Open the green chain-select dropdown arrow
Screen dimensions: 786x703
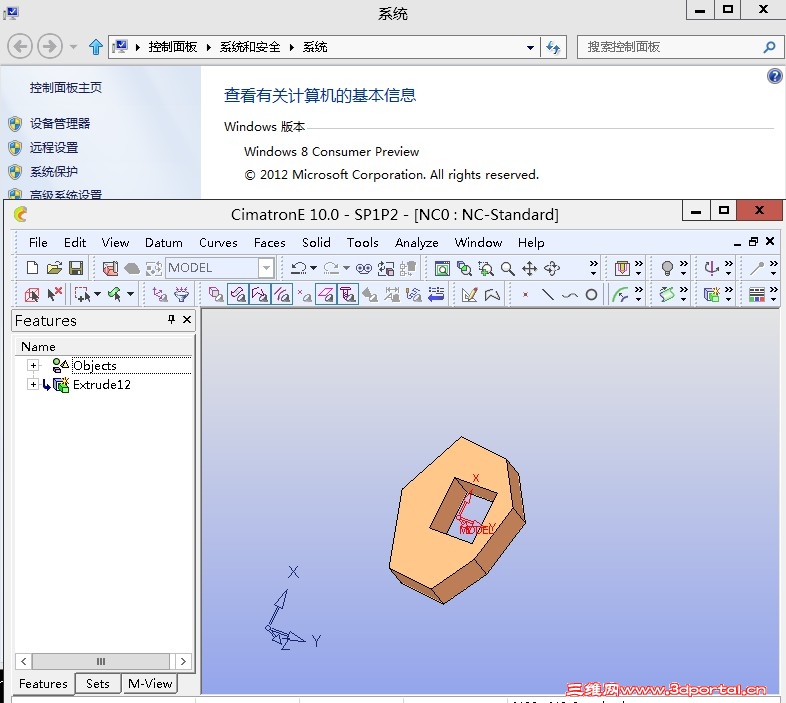130,294
